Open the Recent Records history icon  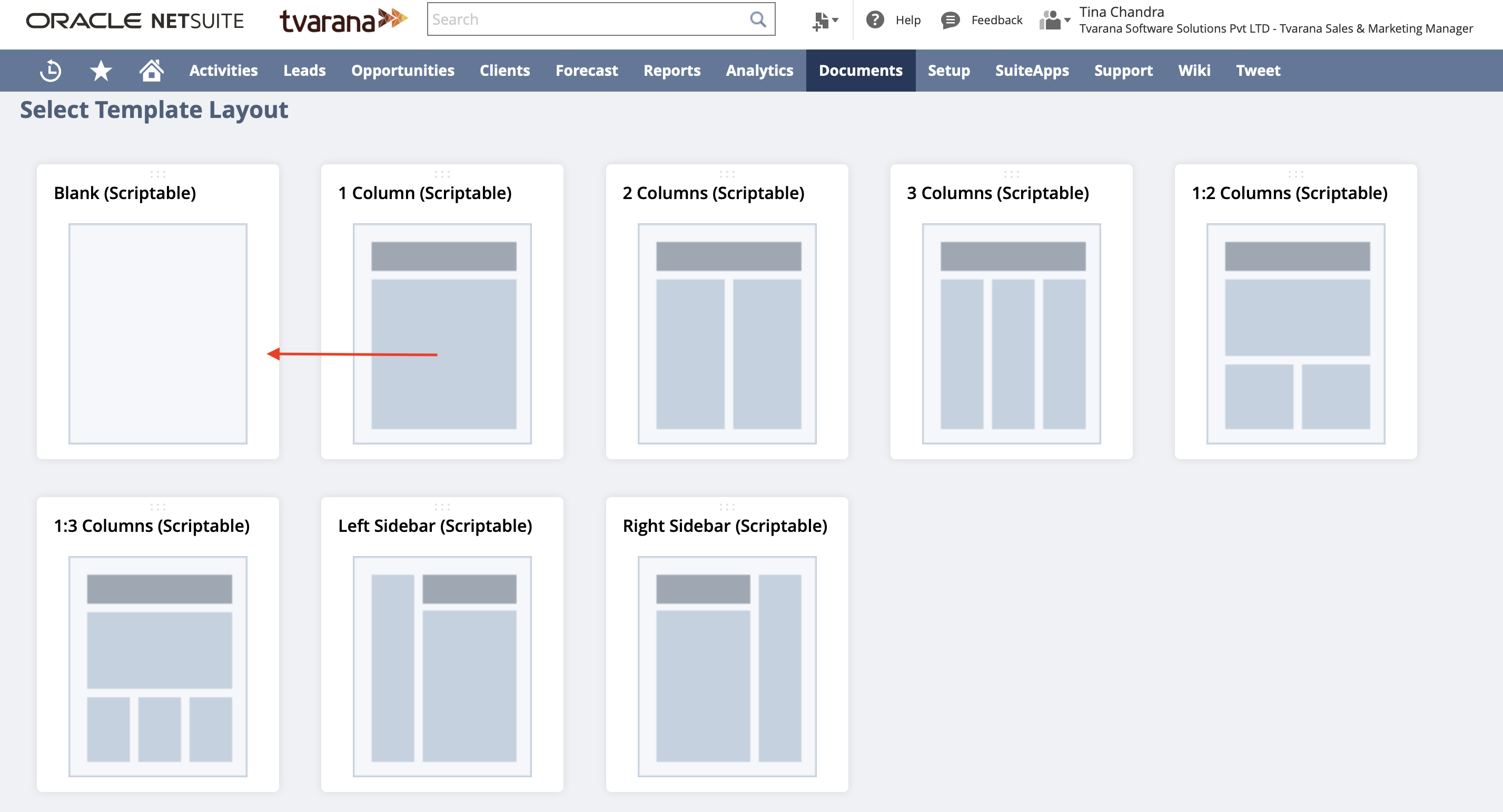51,71
